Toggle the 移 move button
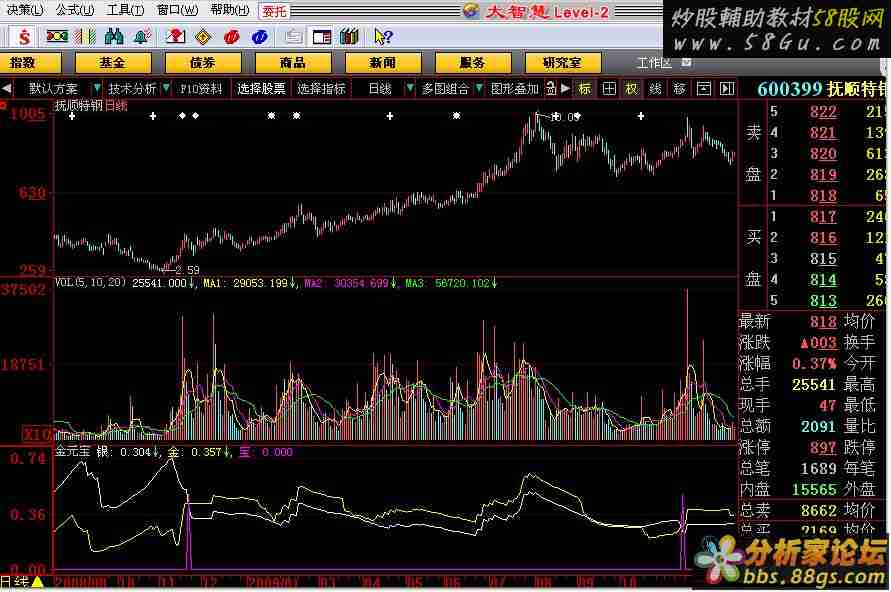 click(680, 89)
